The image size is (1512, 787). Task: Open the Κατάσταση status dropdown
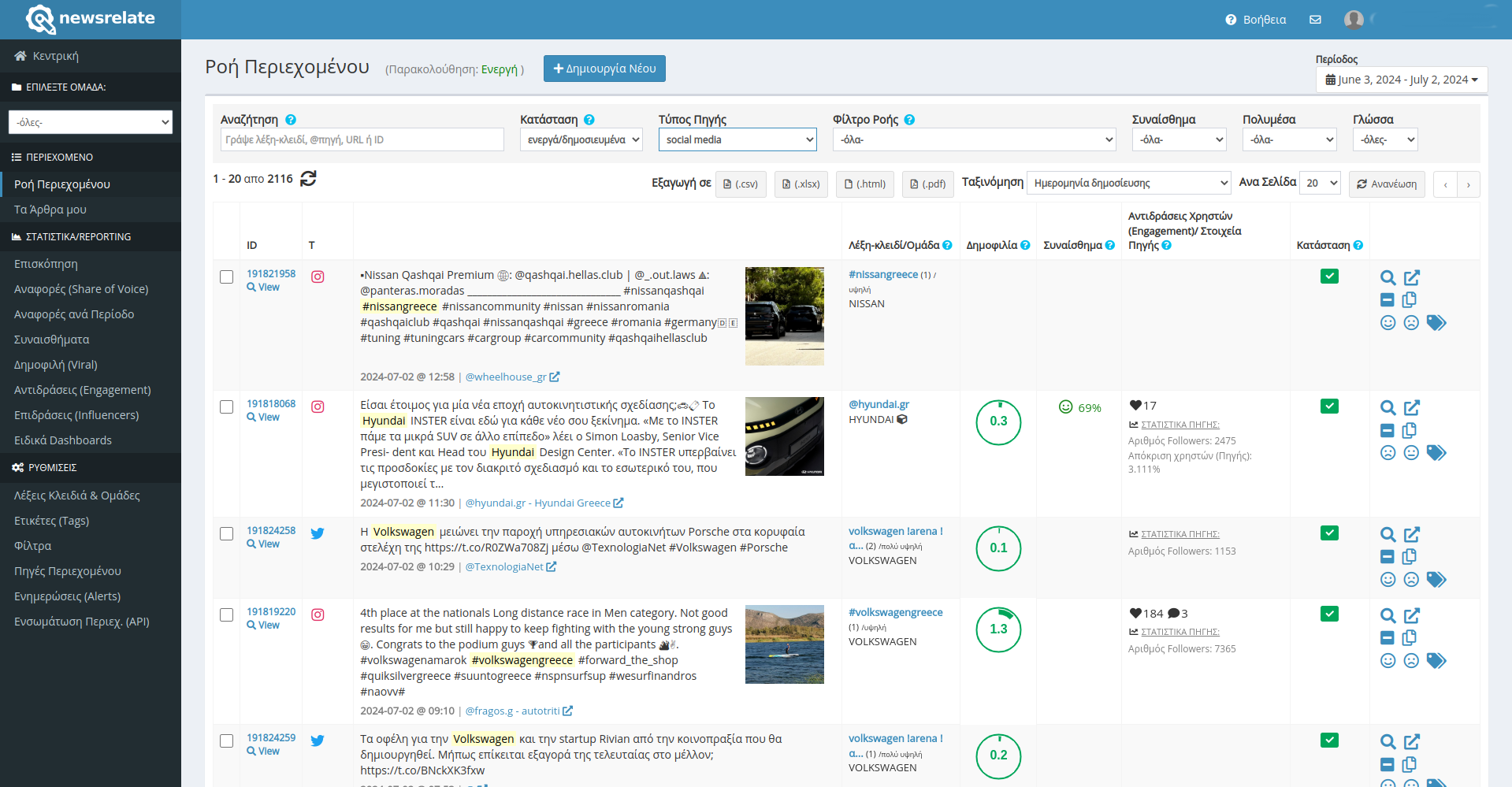[581, 139]
